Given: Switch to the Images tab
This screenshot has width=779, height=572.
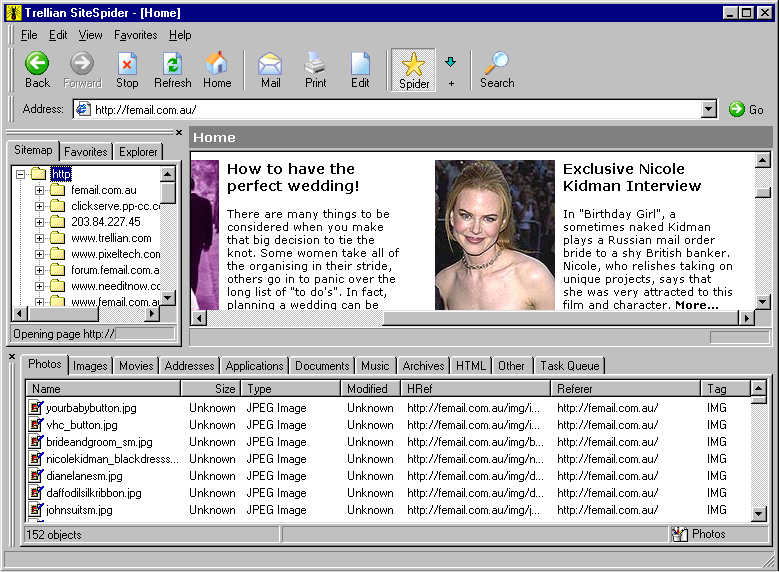Looking at the screenshot, I should (90, 366).
